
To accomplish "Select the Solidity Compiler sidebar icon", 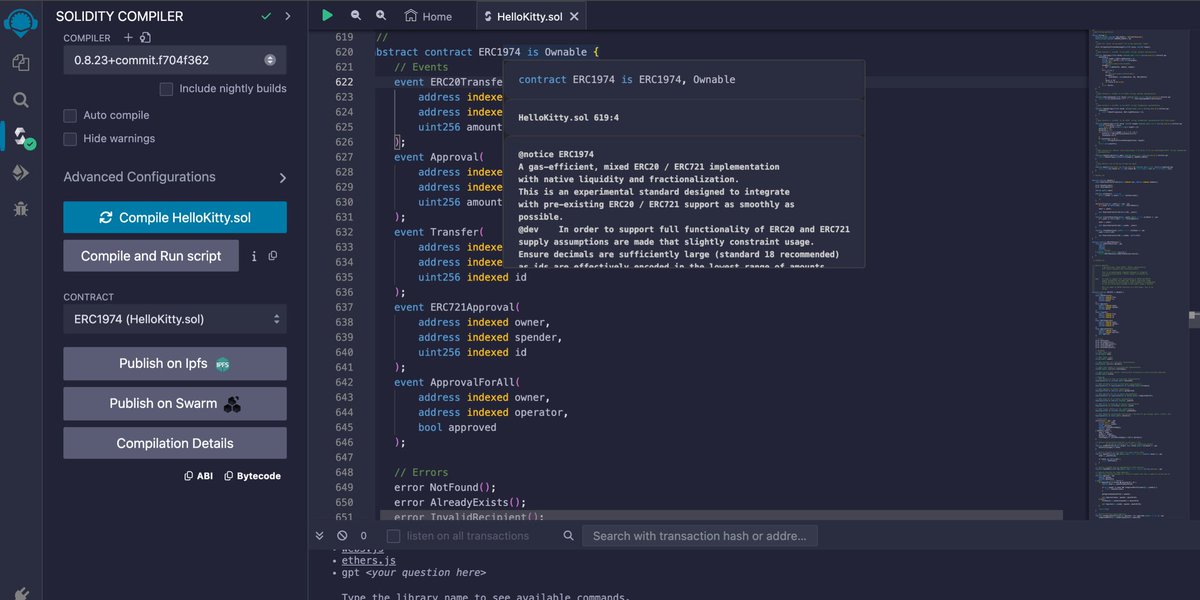I will 20,134.
